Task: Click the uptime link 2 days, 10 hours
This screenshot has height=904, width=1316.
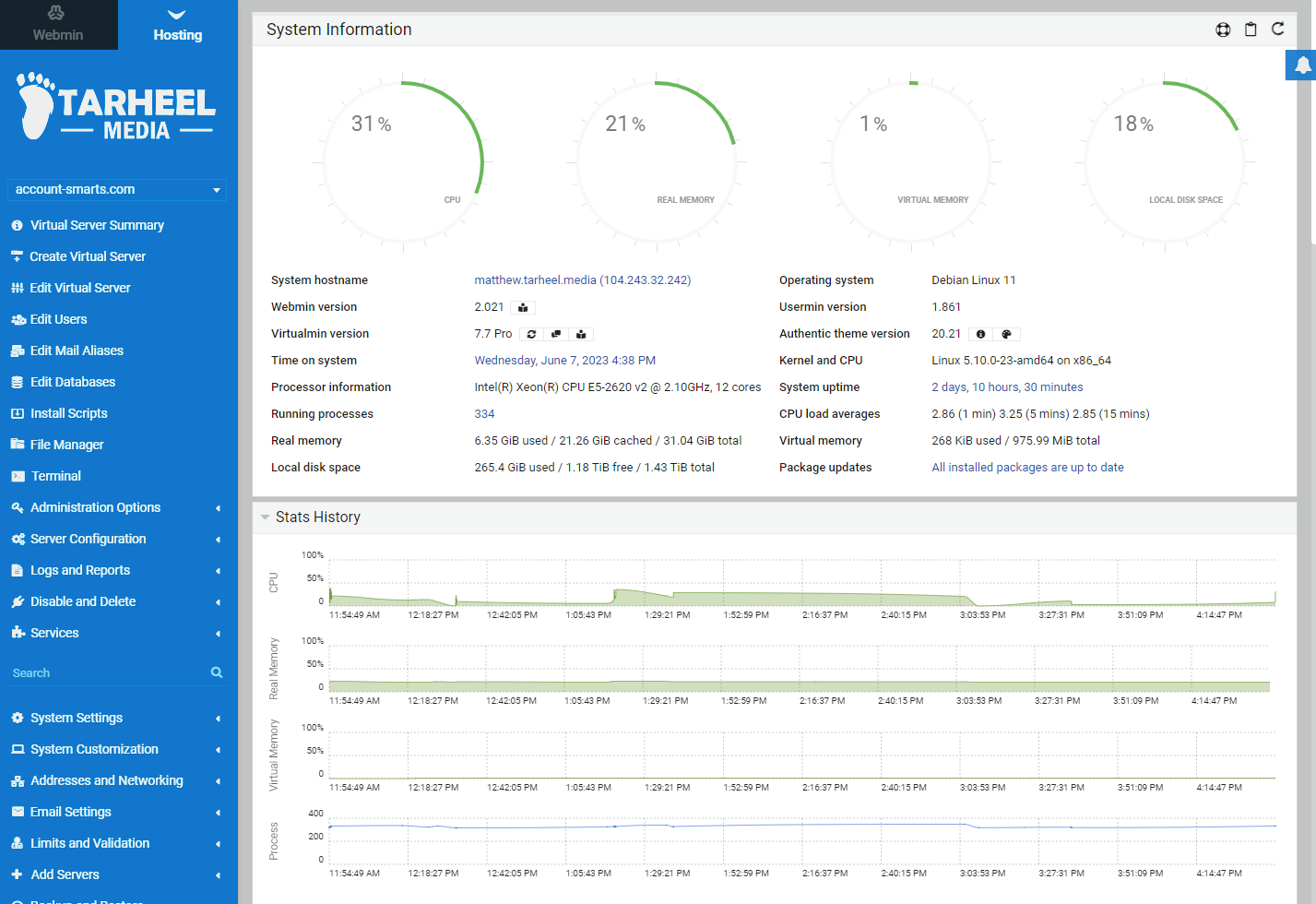Action: [x=1007, y=387]
